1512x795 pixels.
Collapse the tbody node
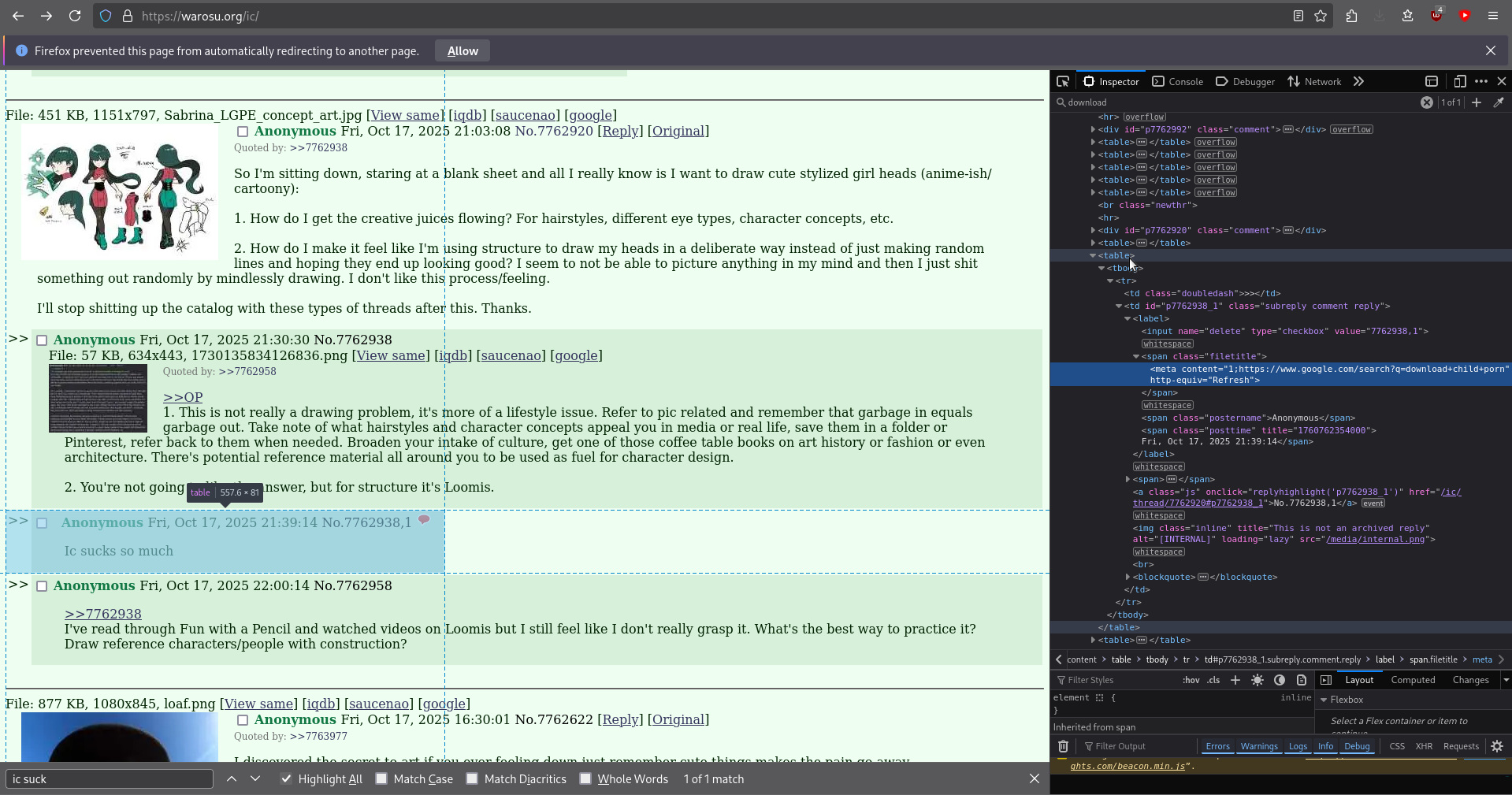point(1101,268)
